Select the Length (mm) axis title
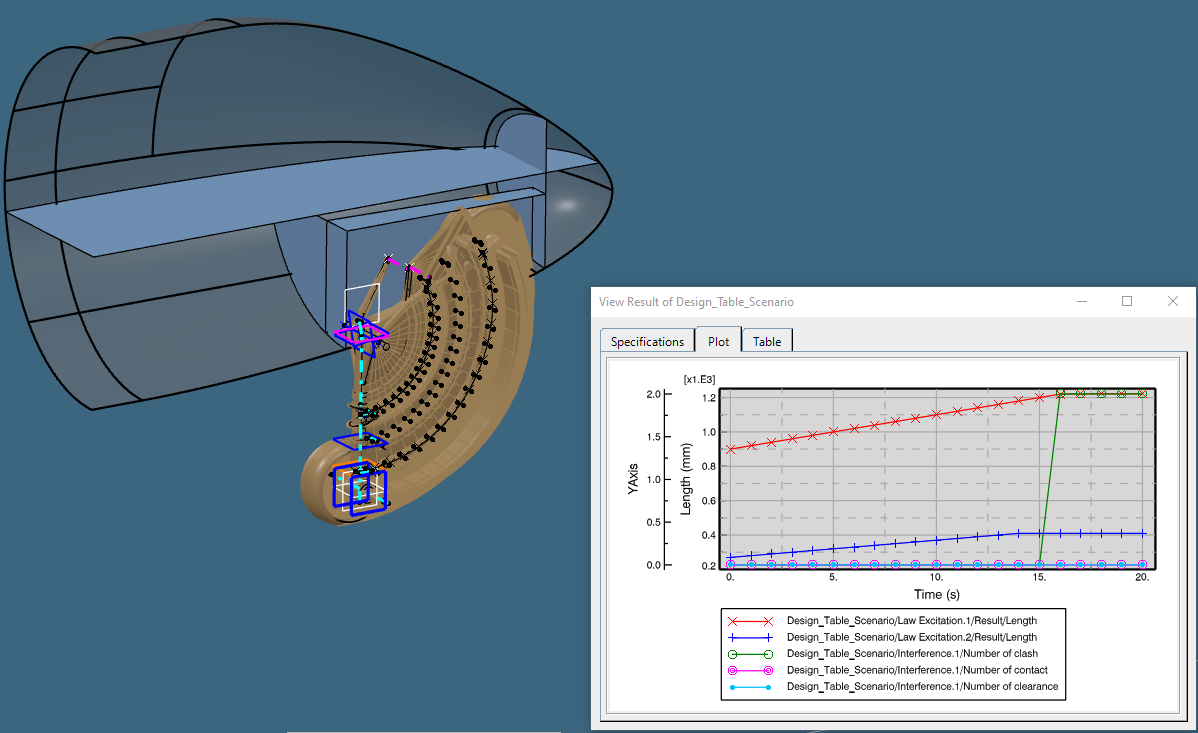 pos(686,479)
